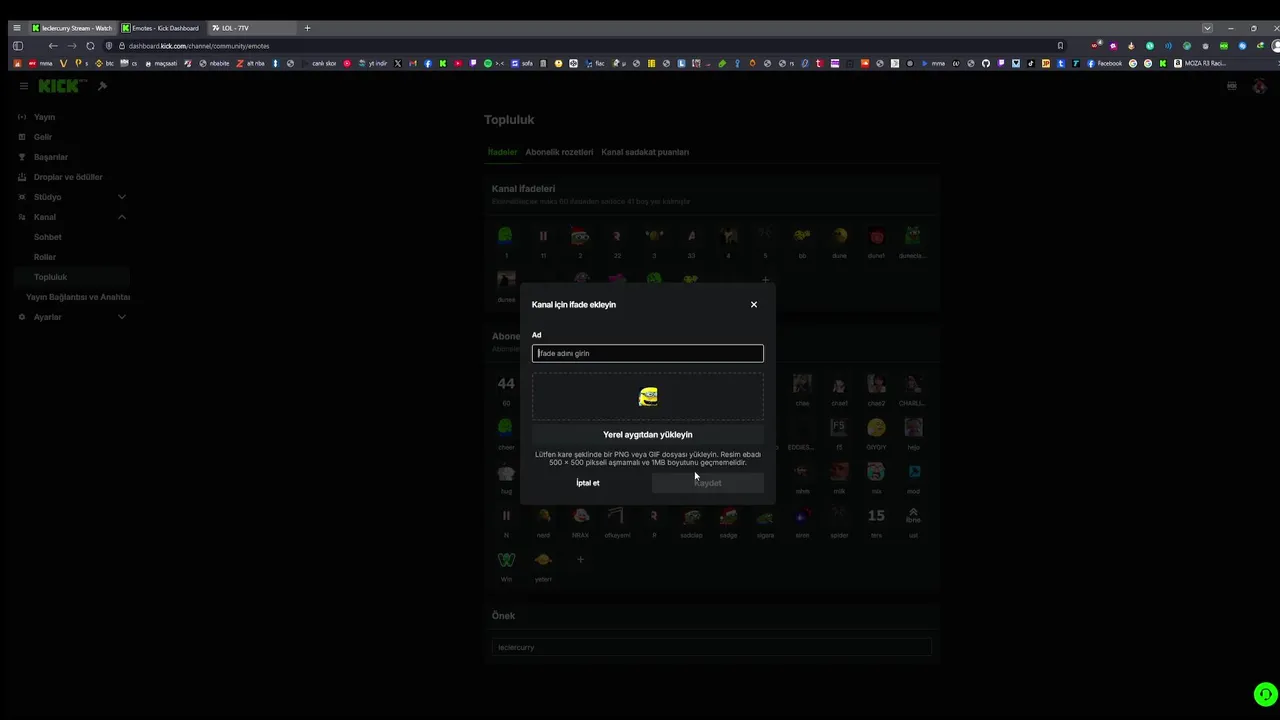Open 'Roller' under Kanal
Screen dimensions: 1280x720
click(45, 257)
